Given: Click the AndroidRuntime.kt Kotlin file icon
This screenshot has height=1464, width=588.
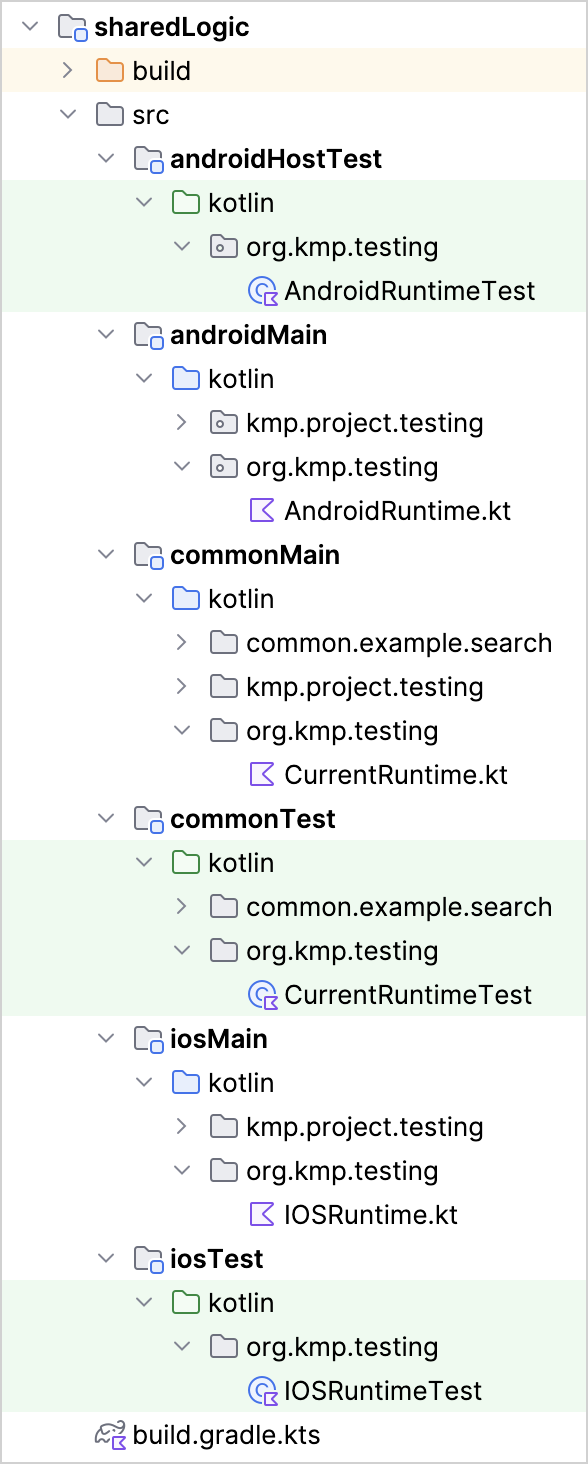Looking at the screenshot, I should (x=261, y=511).
